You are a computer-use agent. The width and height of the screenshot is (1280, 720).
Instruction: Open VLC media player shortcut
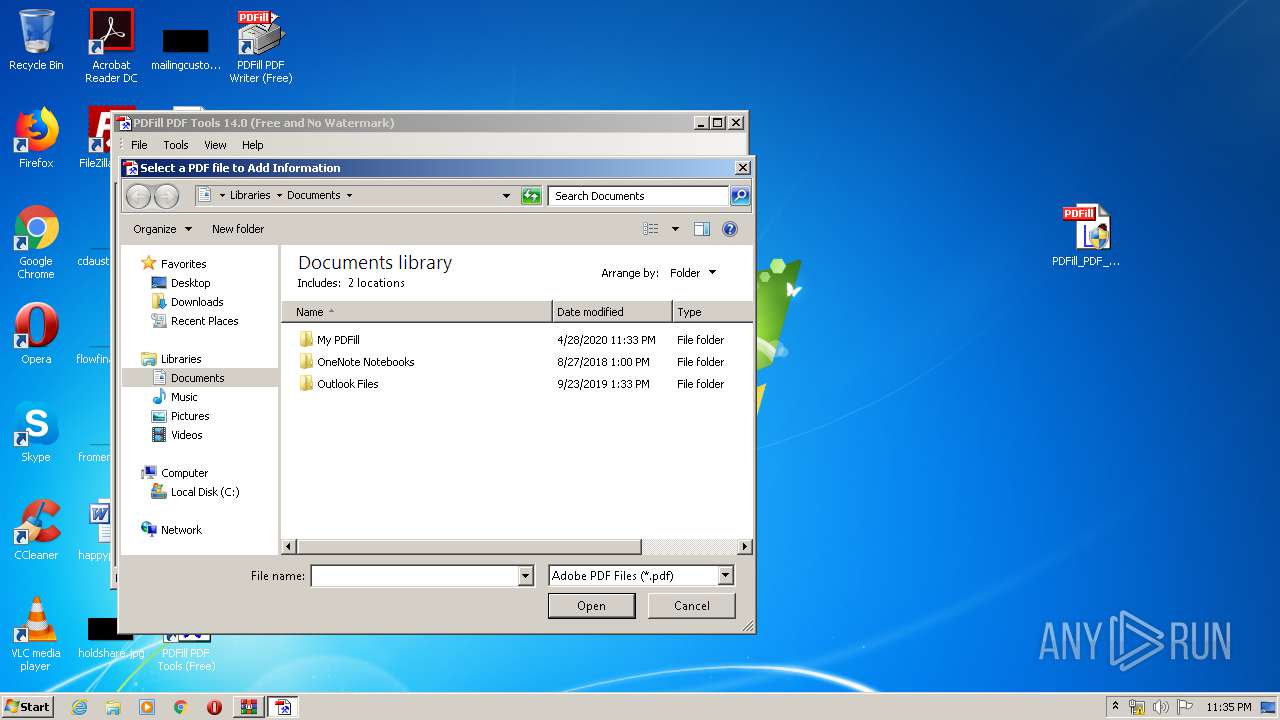(36, 635)
